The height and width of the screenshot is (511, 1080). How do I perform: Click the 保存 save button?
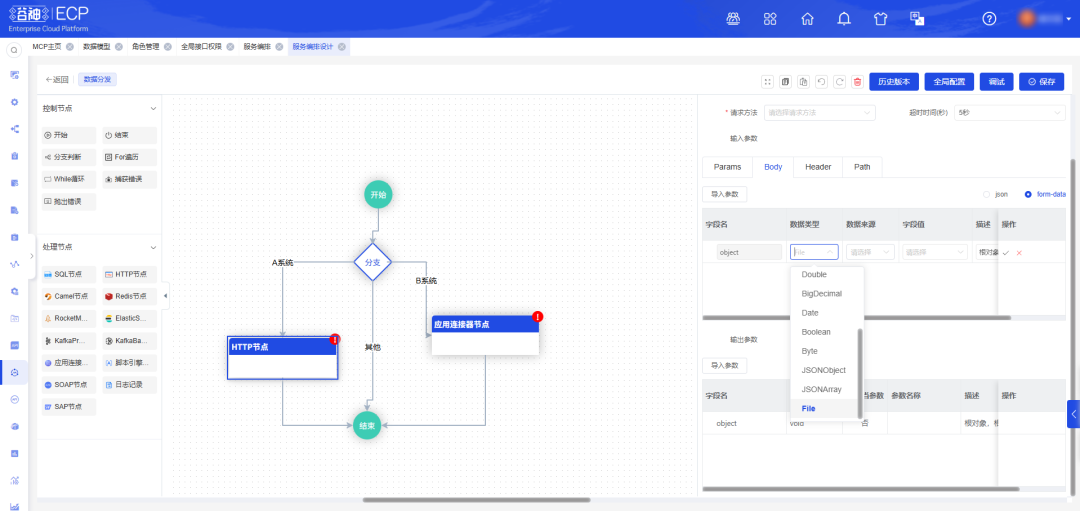tap(1041, 81)
